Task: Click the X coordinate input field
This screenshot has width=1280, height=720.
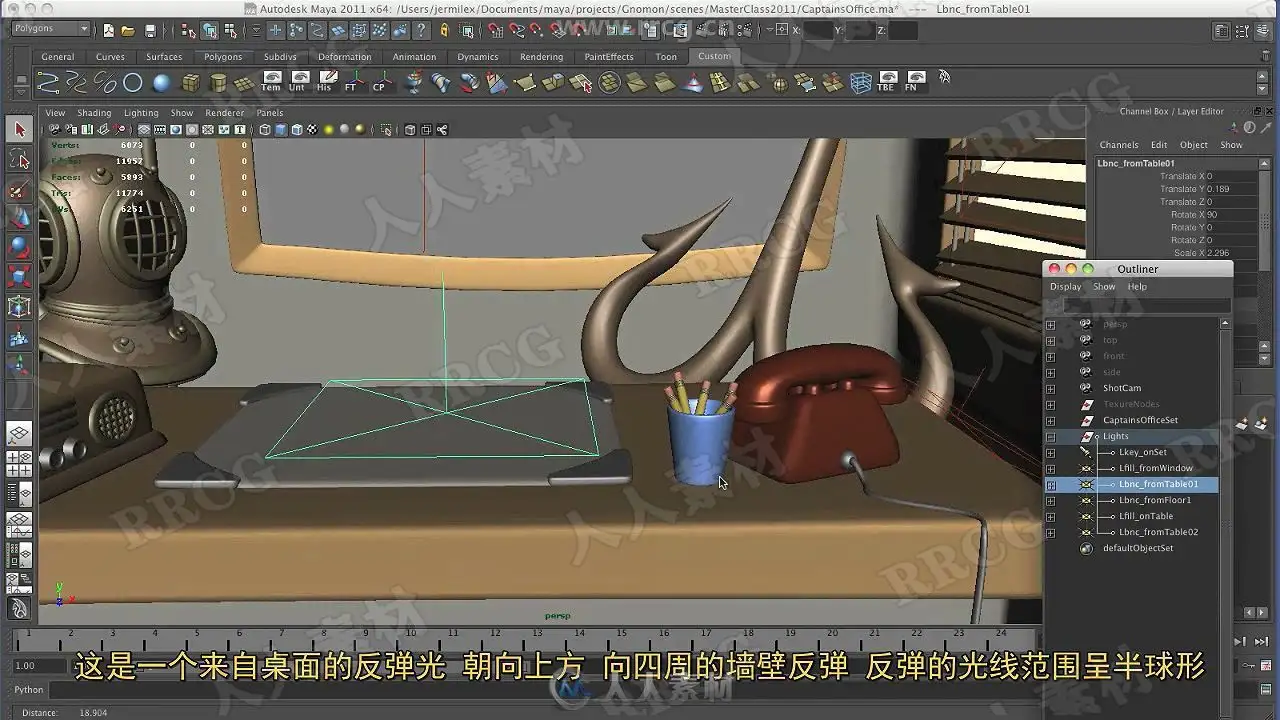Action: coord(818,31)
